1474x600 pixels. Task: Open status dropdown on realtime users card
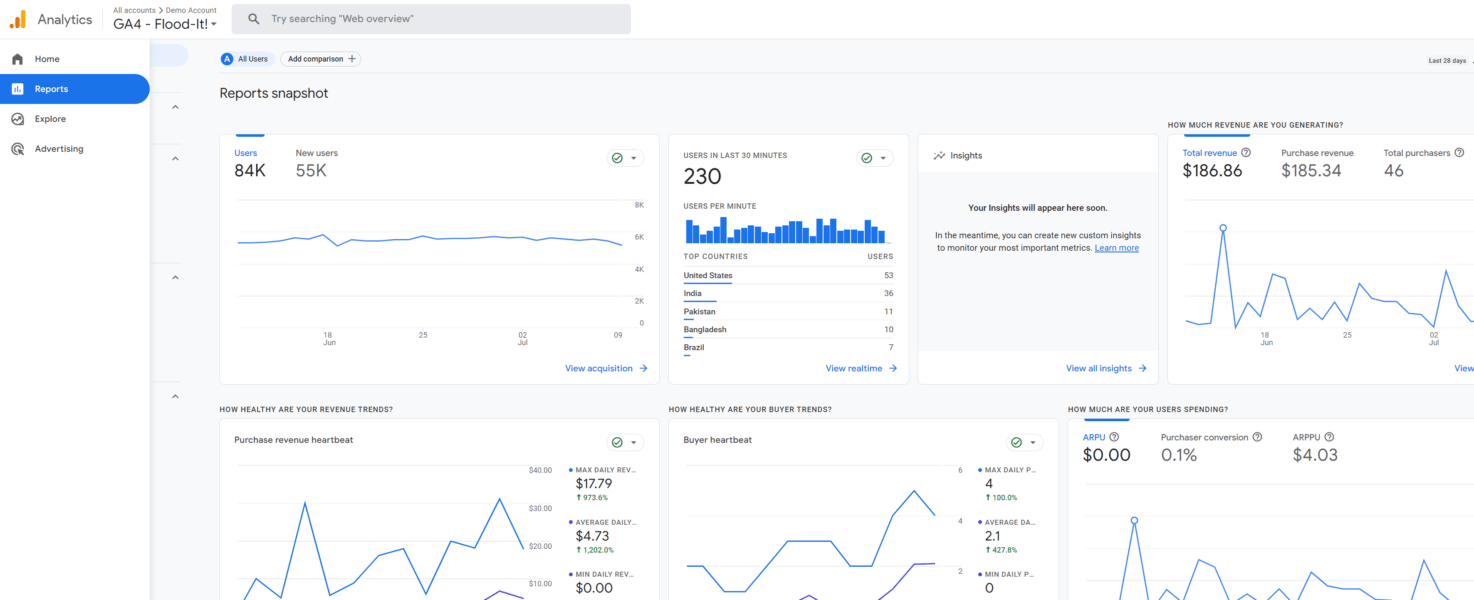click(x=875, y=158)
